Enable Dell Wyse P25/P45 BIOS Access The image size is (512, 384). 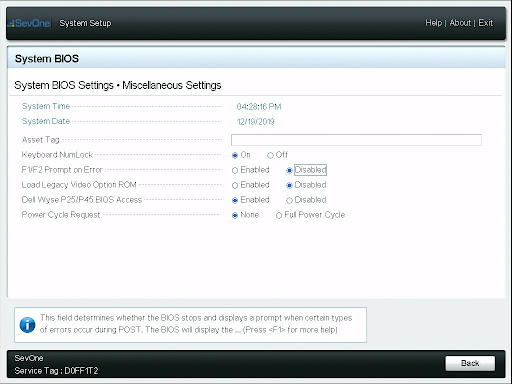pos(235,200)
